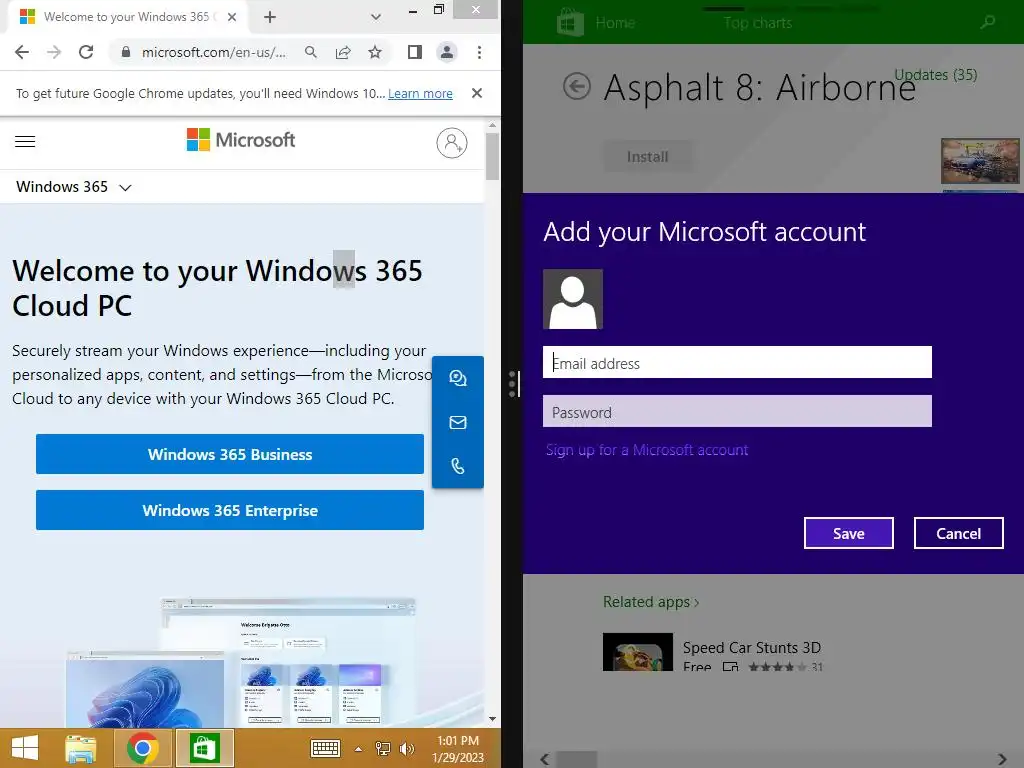The image size is (1024, 768).
Task: Open the Updates (35) link in Store
Action: coord(935,74)
